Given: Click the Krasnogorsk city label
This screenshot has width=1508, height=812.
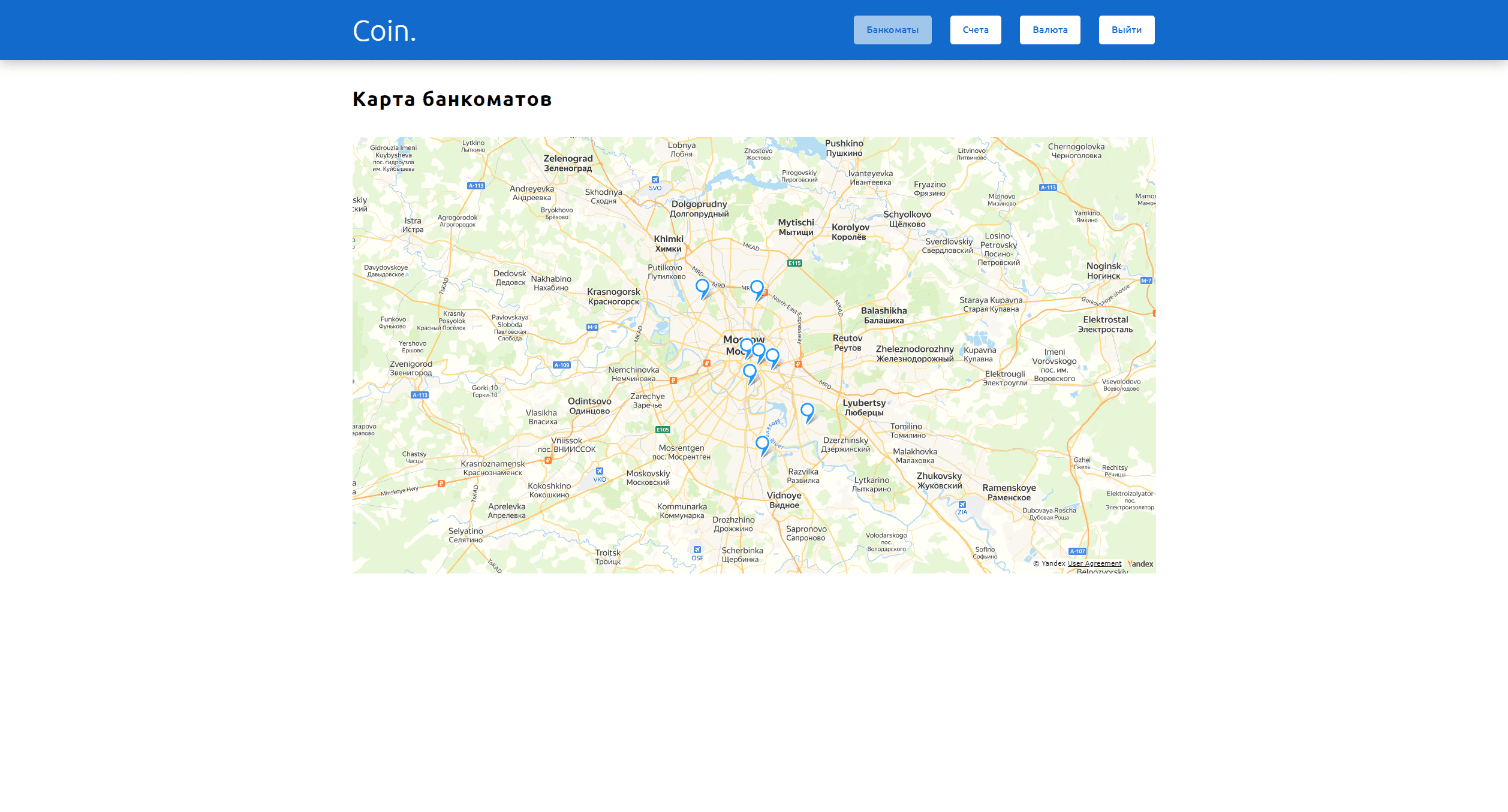Looking at the screenshot, I should tap(613, 297).
